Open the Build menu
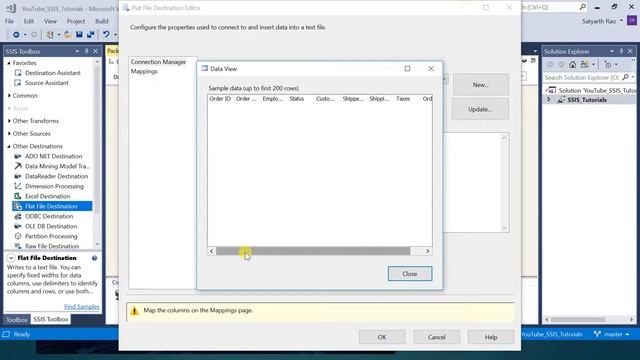Screen dimensions: 640x360 (x=102, y=21)
